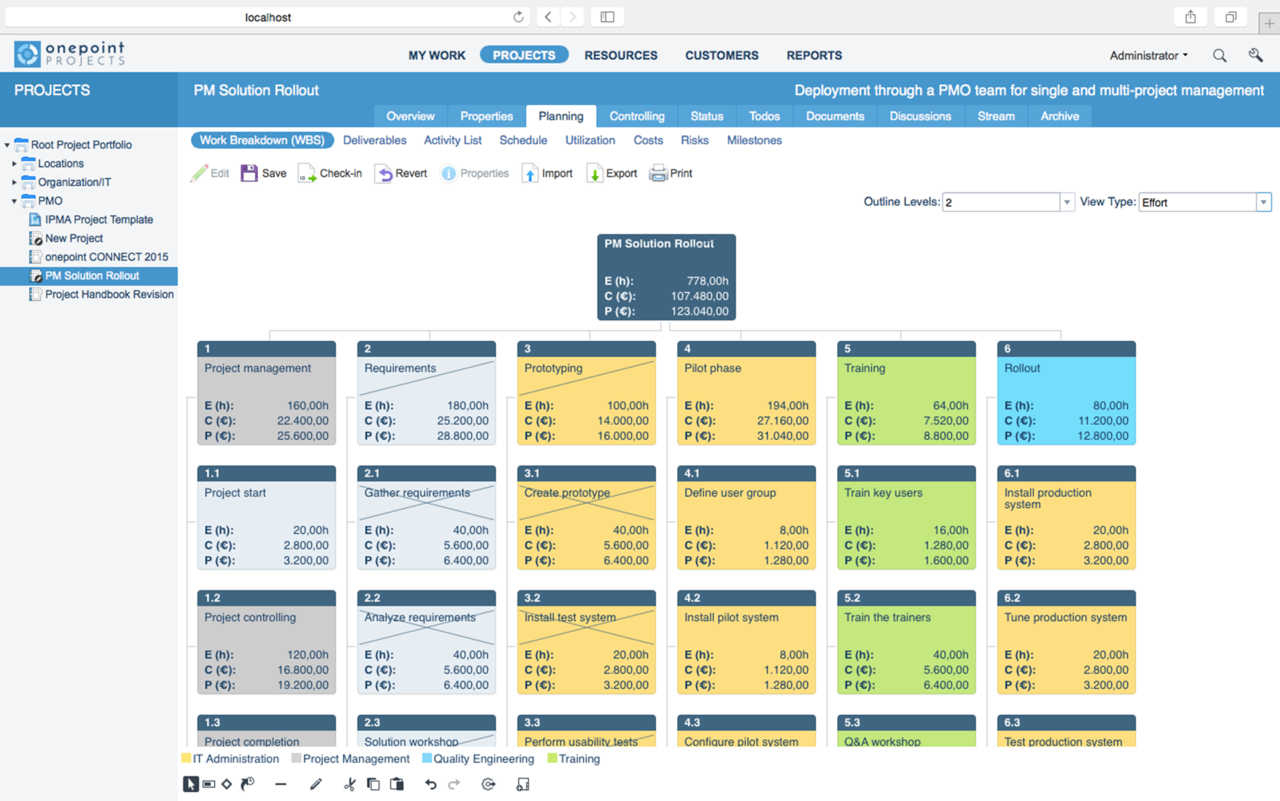Select the PM Solution Rollout root card
The image size is (1280, 801).
(x=666, y=278)
